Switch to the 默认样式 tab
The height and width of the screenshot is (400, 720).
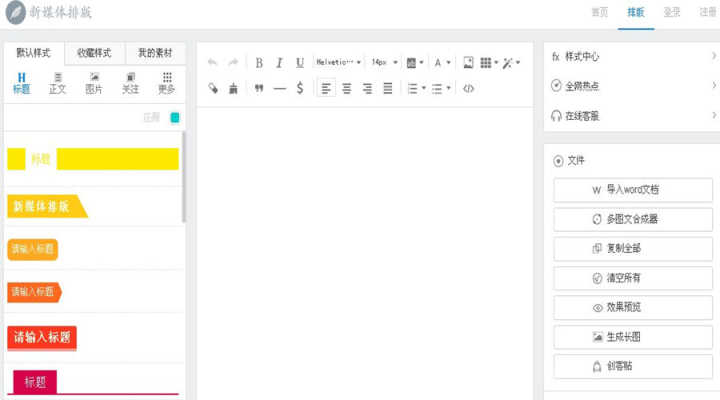click(x=34, y=53)
